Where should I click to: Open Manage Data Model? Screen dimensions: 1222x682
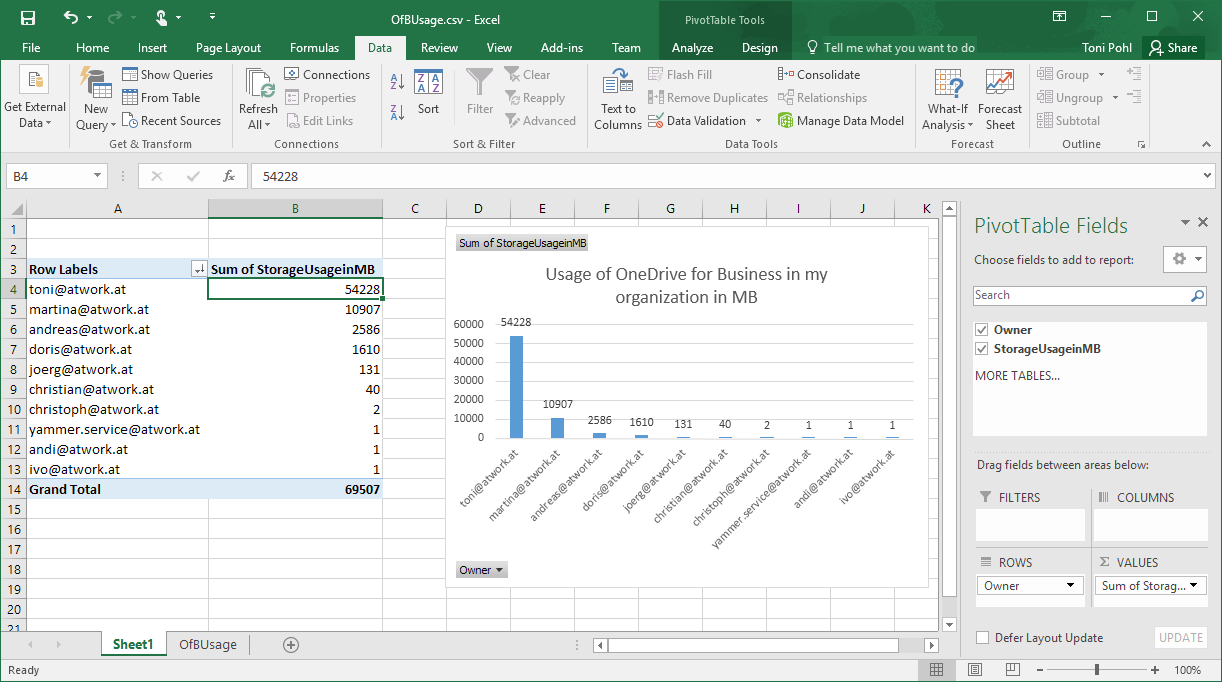pyautogui.click(x=840, y=121)
